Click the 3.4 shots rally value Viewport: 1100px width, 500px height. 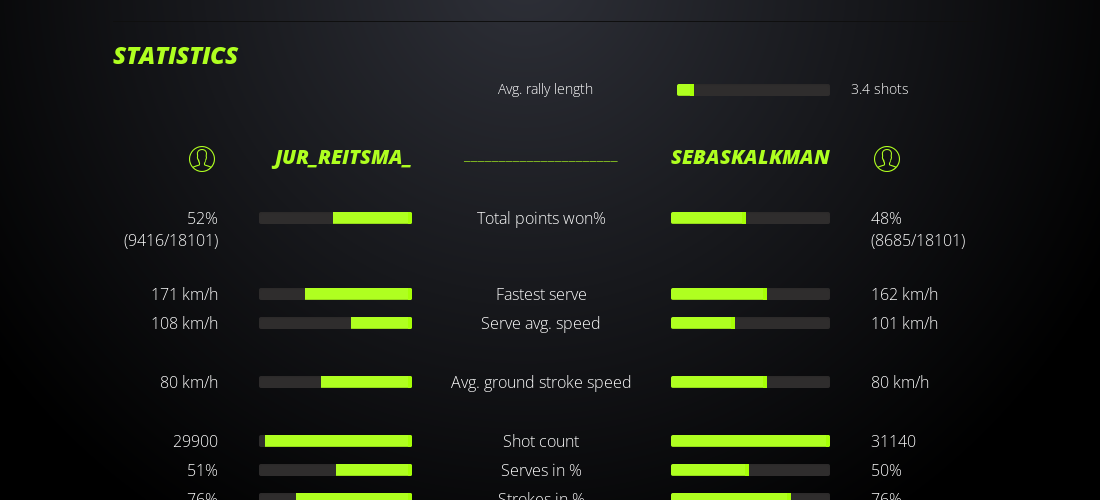[x=880, y=89]
